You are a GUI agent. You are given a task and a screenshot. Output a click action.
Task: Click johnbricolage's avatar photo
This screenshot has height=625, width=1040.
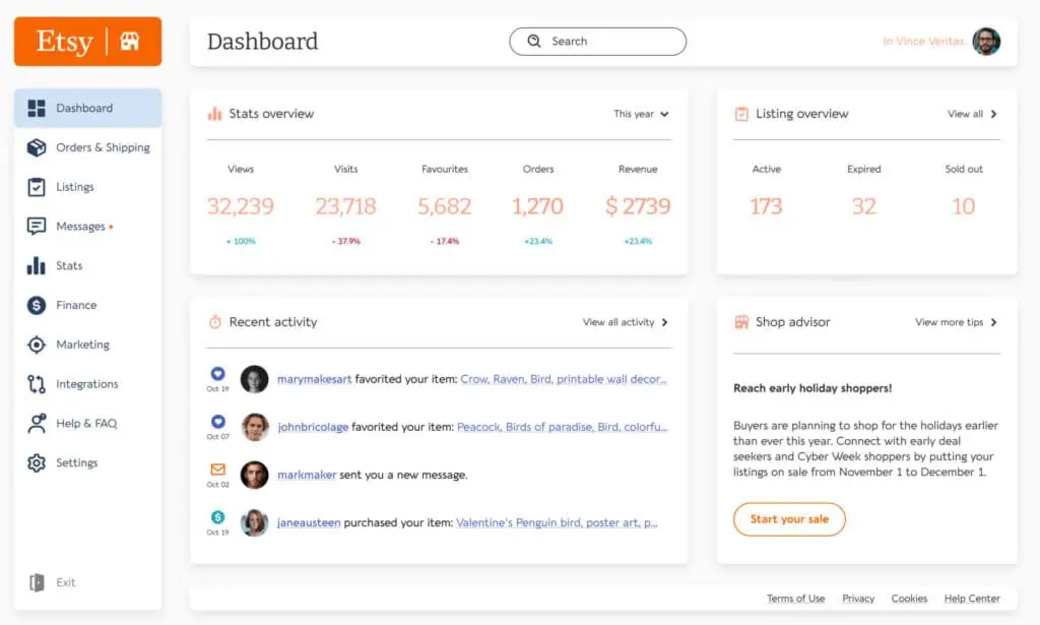[x=254, y=427]
